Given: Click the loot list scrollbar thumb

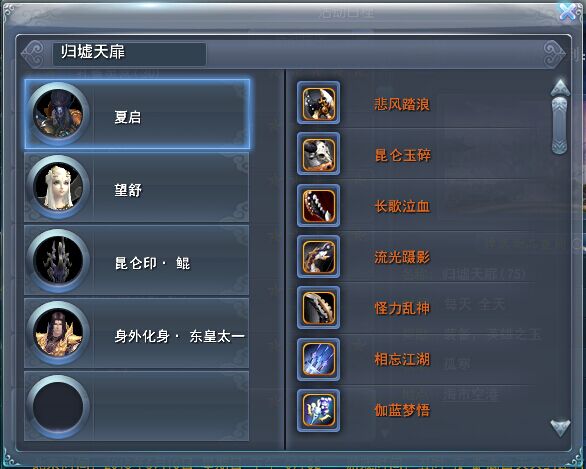Looking at the screenshot, I should point(560,125).
